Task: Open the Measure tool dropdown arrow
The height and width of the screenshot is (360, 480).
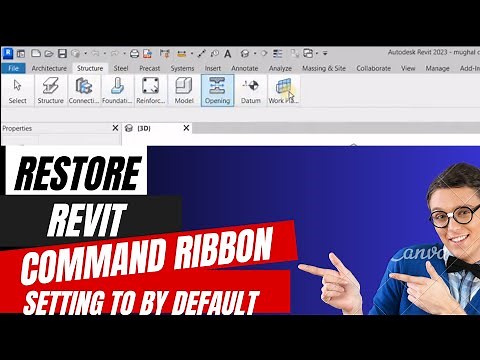Action: (192, 53)
